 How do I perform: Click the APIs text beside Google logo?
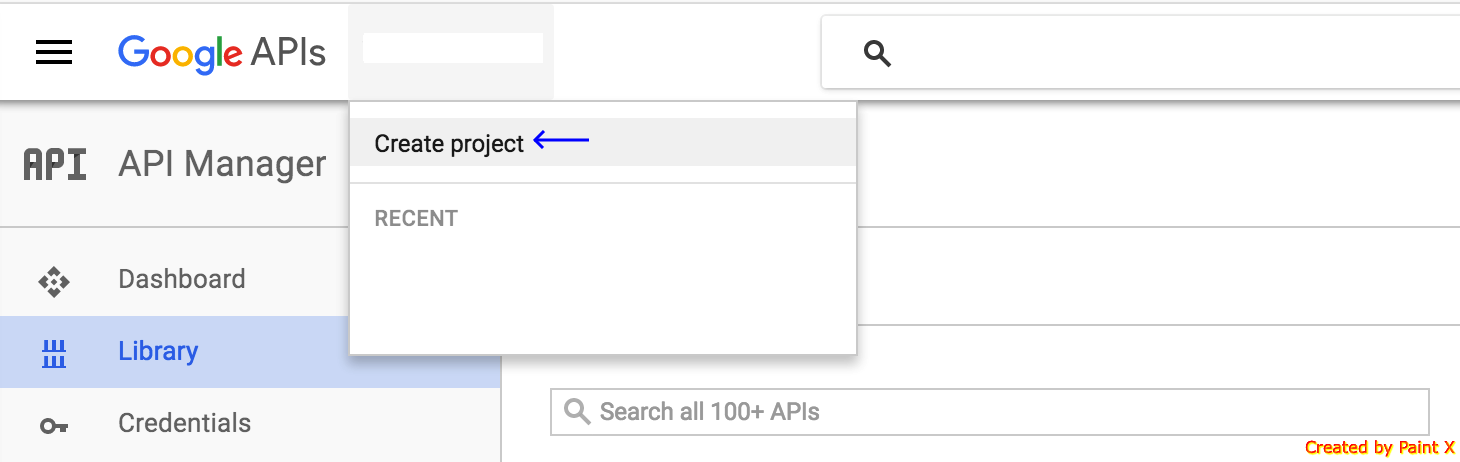[x=289, y=52]
